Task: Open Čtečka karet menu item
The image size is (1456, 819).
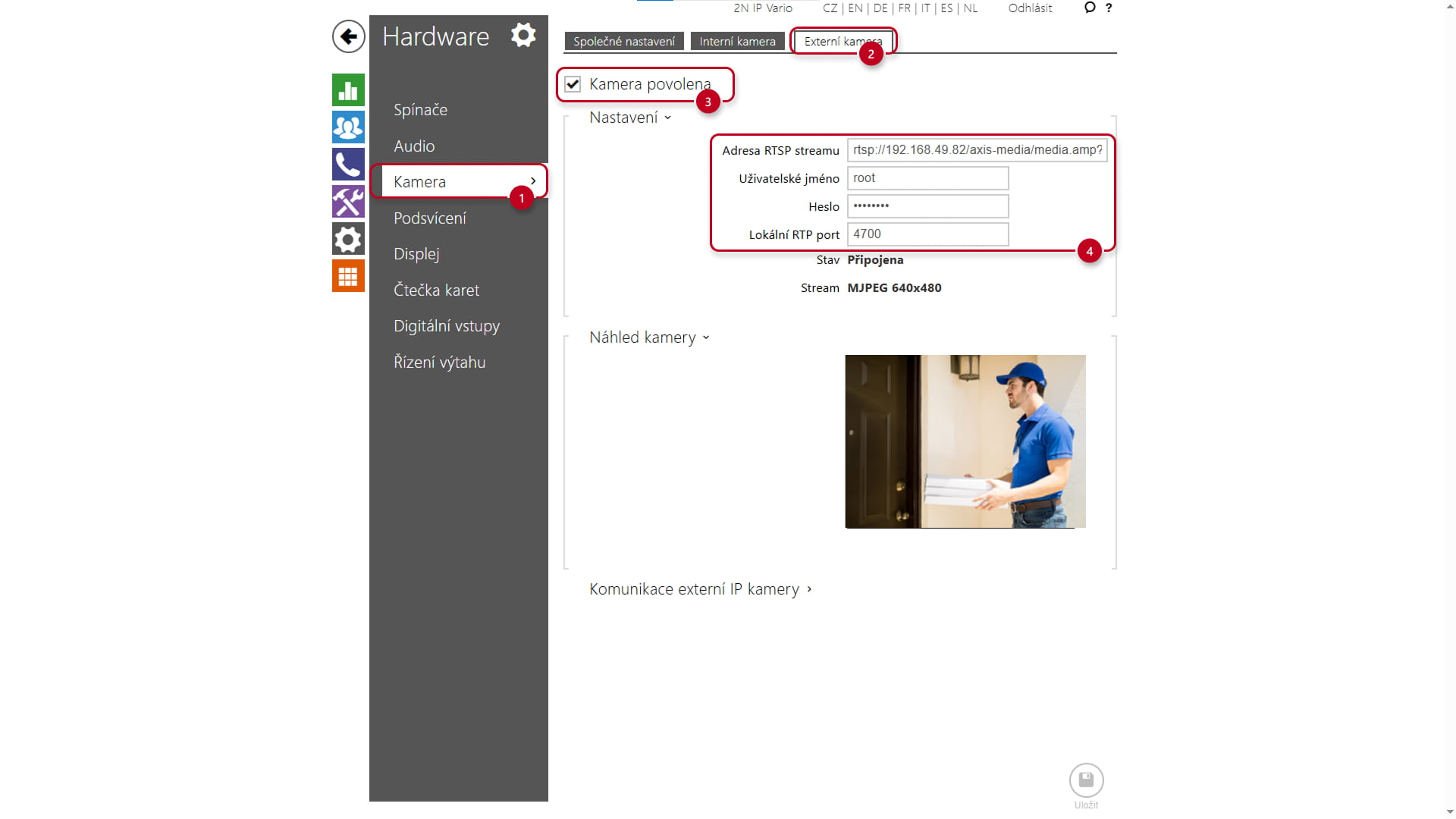Action: pos(436,290)
